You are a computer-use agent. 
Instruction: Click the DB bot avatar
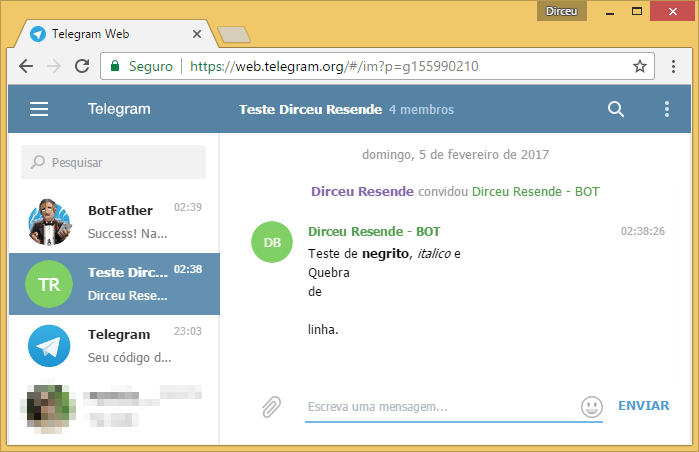(272, 242)
